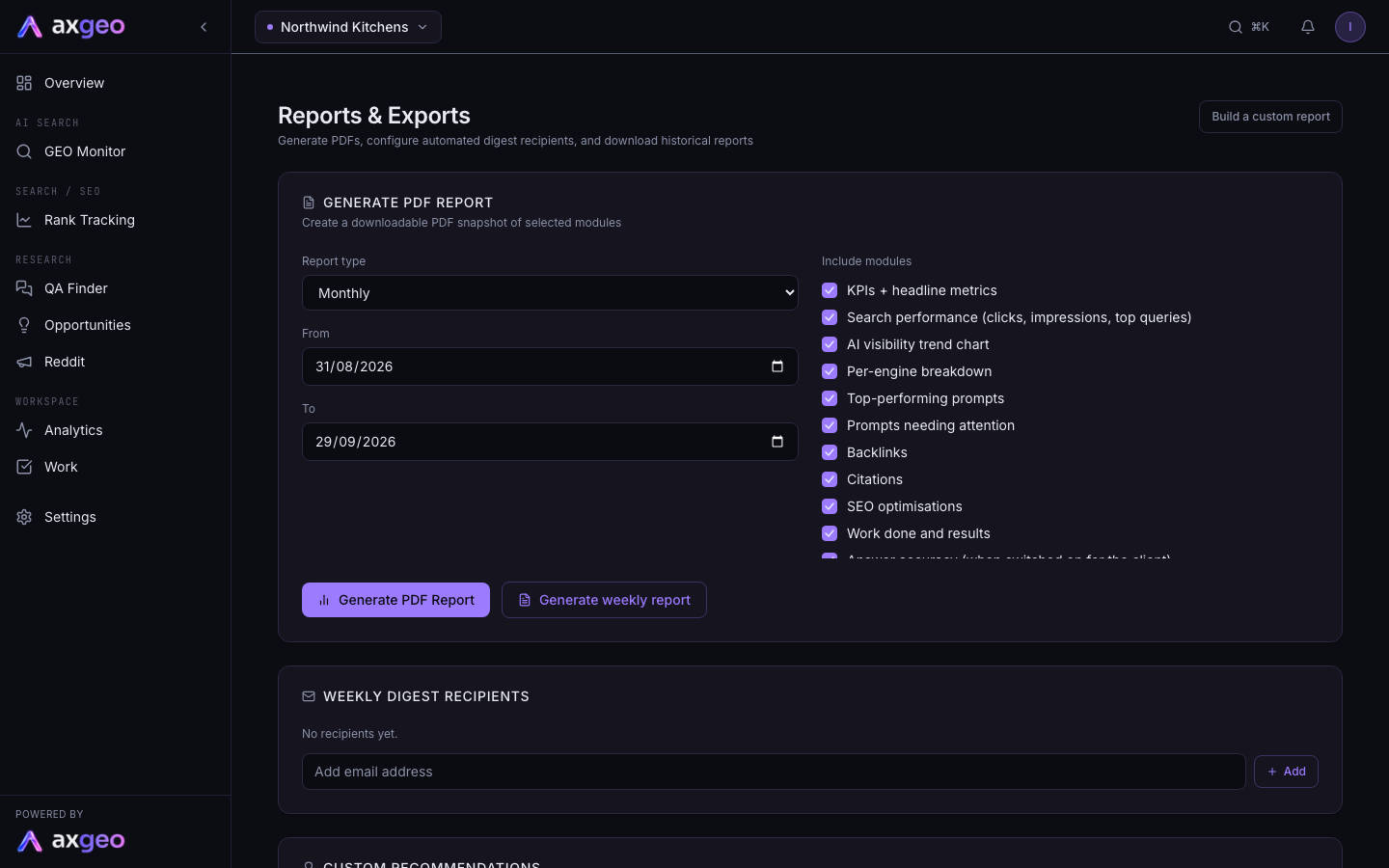Focus the Add email address field

pos(774,772)
